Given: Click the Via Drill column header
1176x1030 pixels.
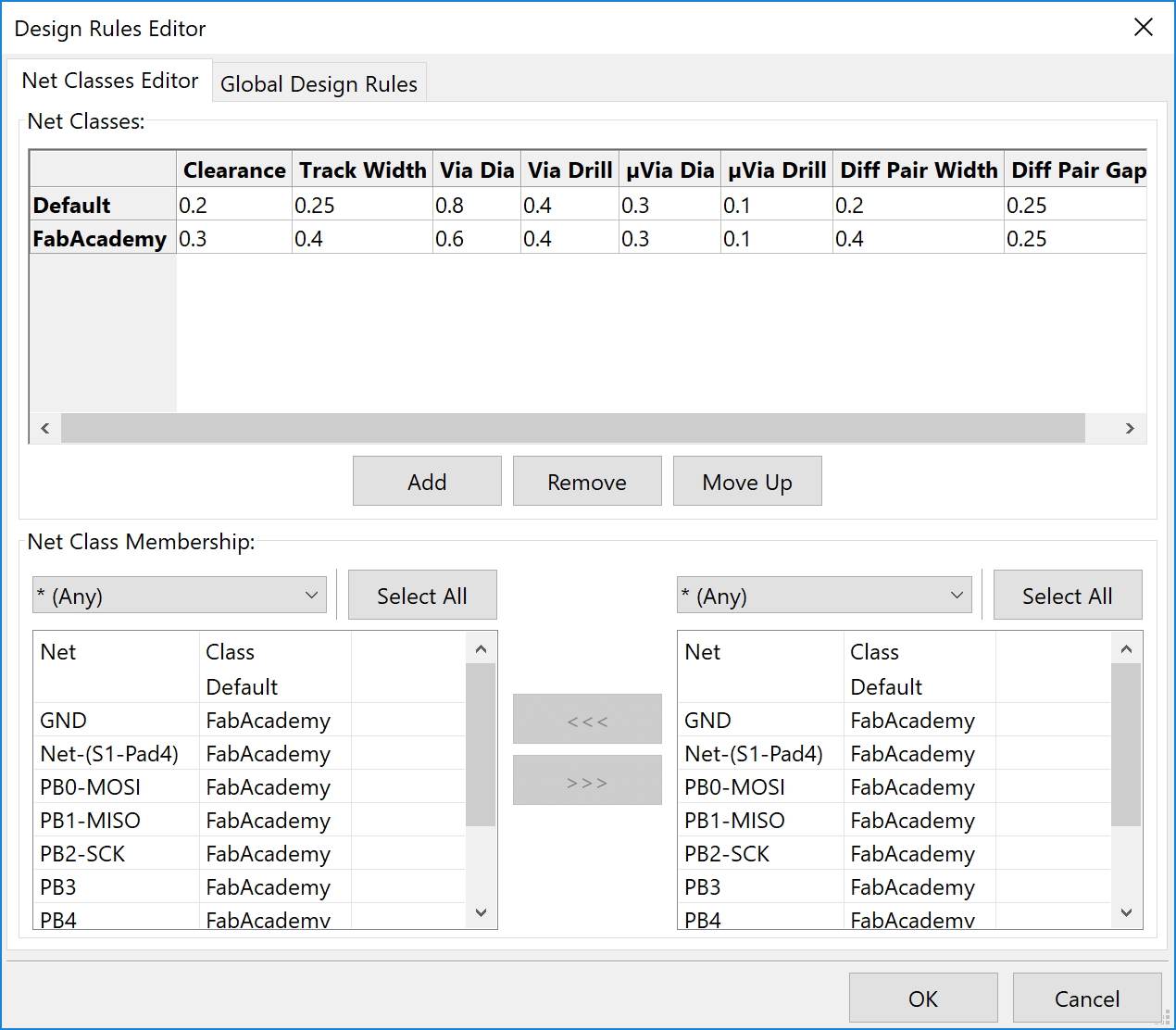Looking at the screenshot, I should point(569,170).
